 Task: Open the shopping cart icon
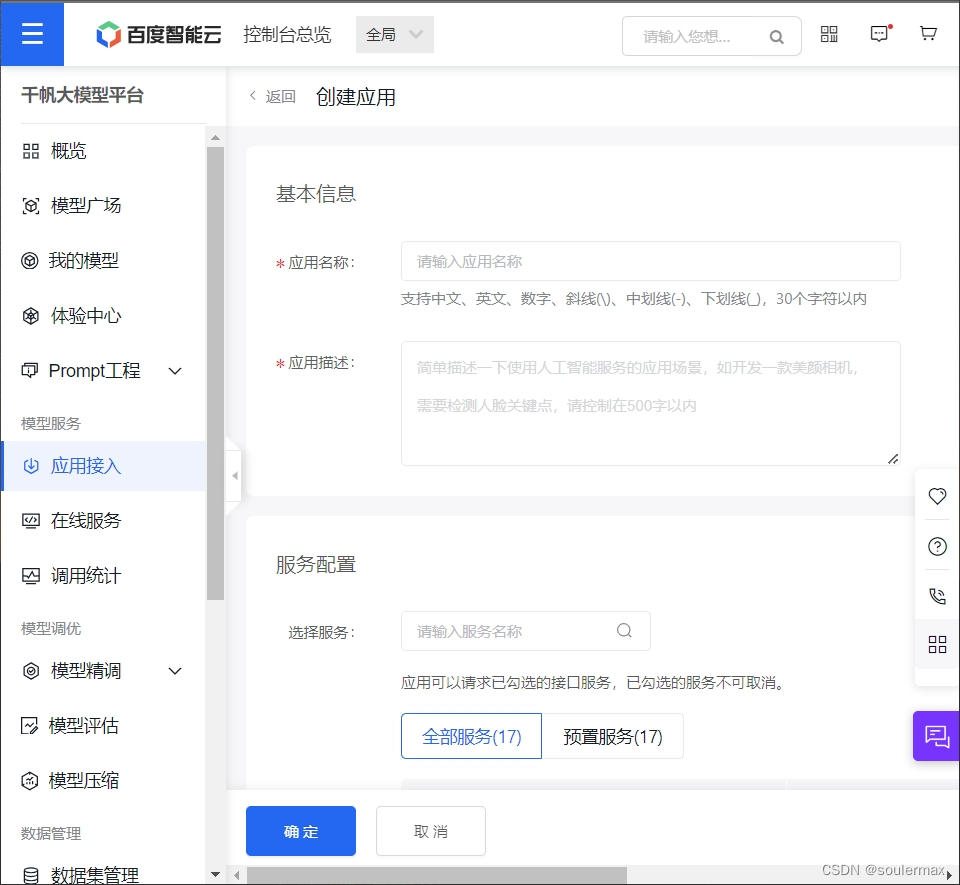[928, 34]
